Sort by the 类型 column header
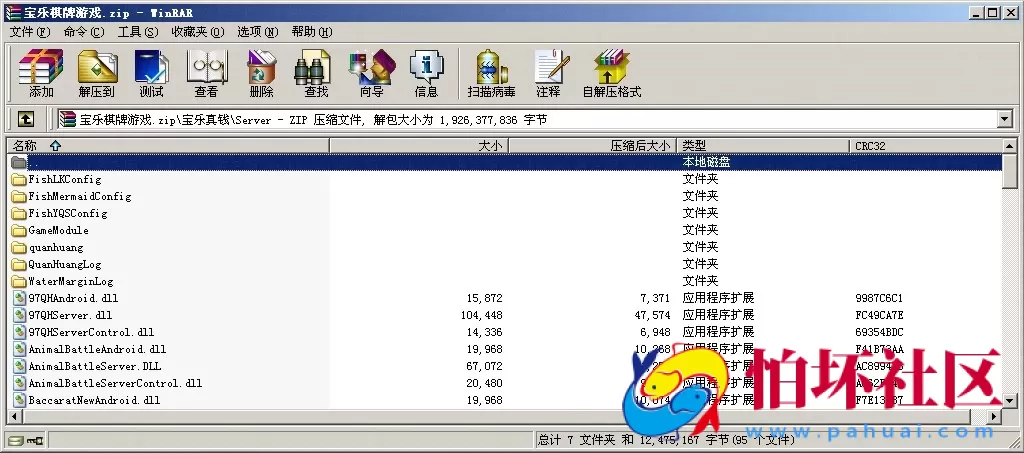 (x=763, y=146)
